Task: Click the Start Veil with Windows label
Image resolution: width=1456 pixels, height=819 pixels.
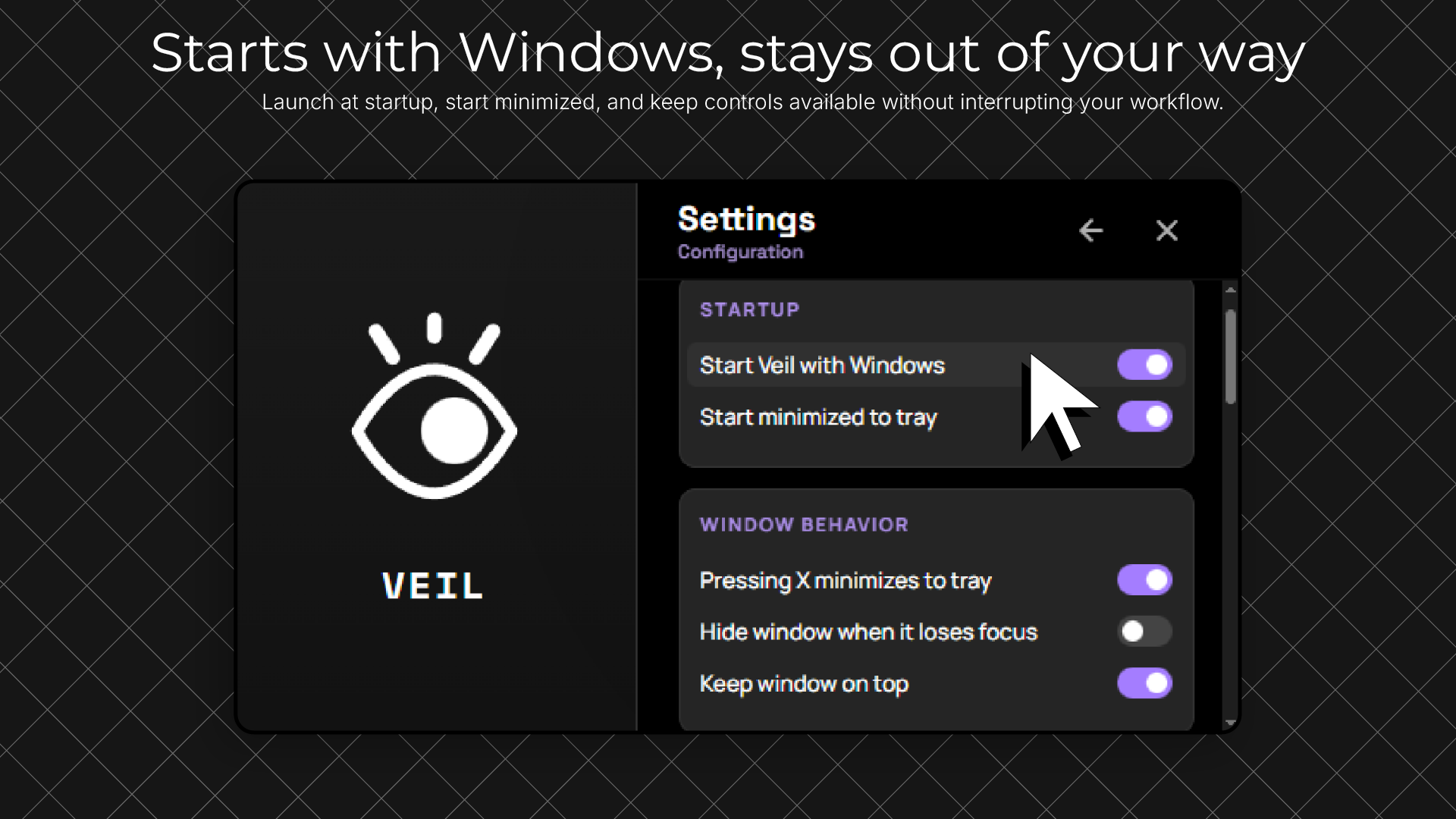Action: pyautogui.click(x=822, y=365)
